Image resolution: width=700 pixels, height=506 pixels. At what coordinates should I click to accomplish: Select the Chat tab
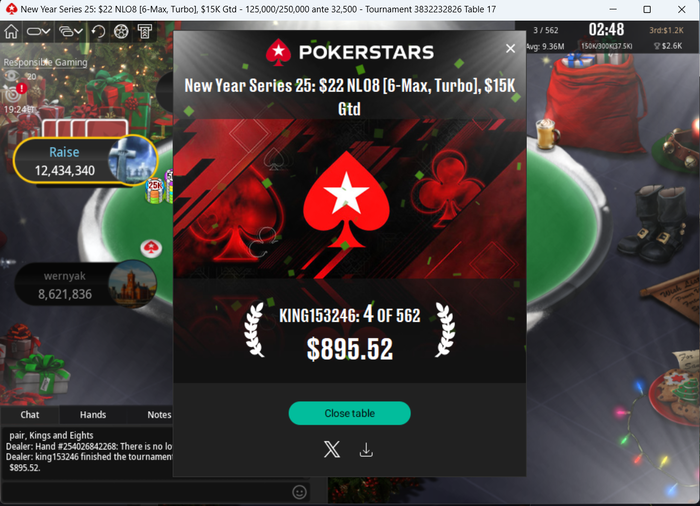coord(29,414)
